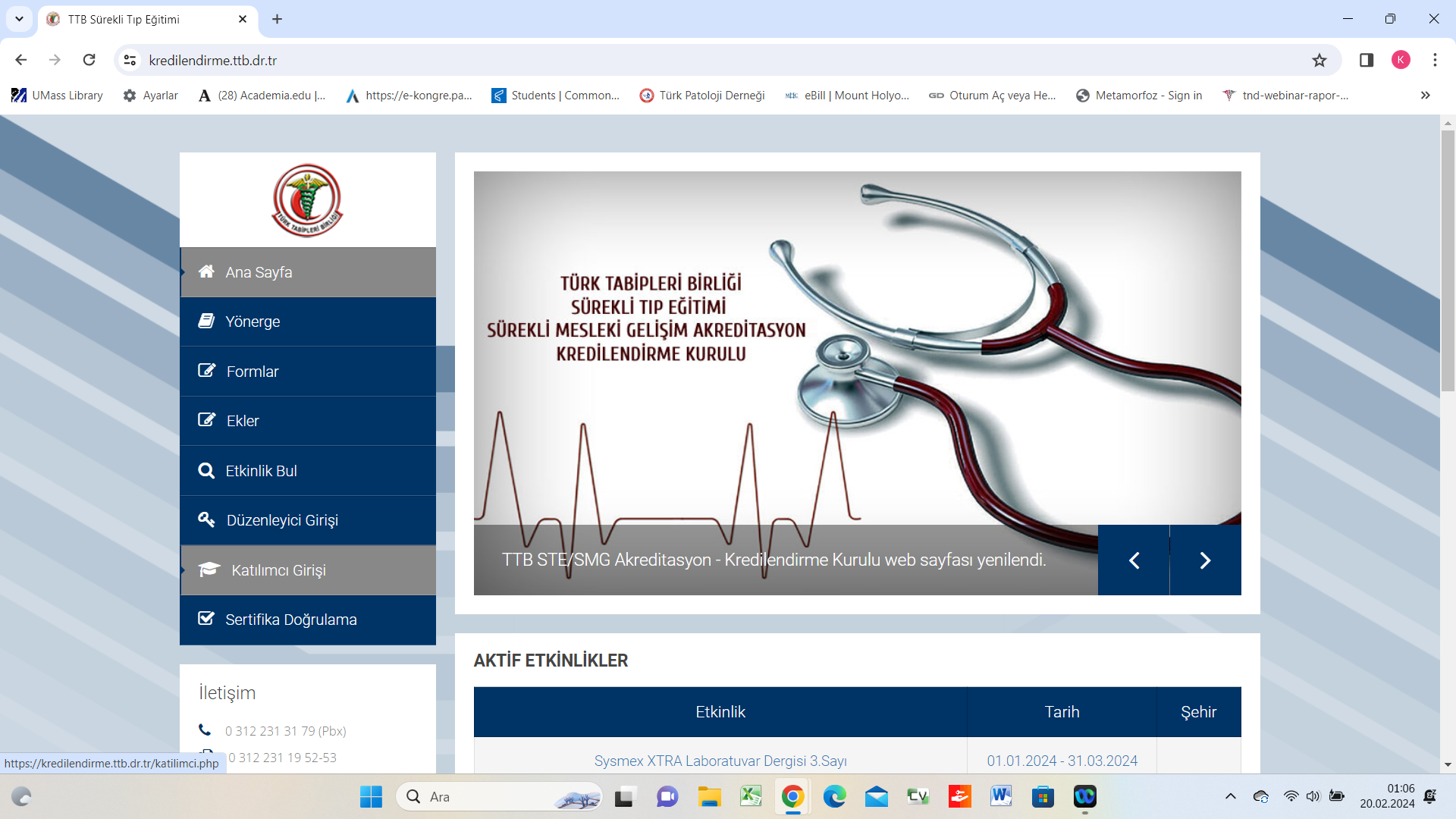Click the page vertical scrollbar
The height and width of the screenshot is (819, 1456).
pos(1448,262)
